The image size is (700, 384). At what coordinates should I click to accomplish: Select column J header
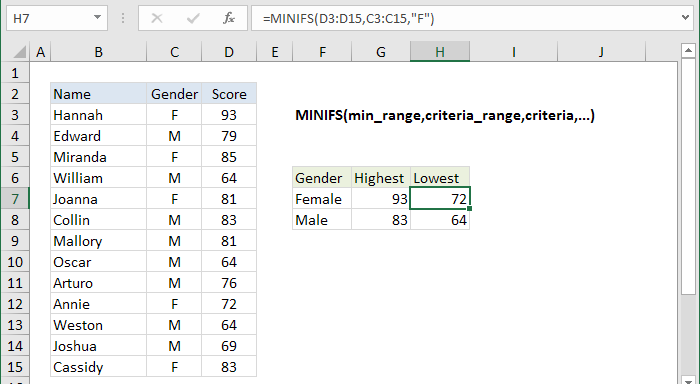(x=601, y=52)
